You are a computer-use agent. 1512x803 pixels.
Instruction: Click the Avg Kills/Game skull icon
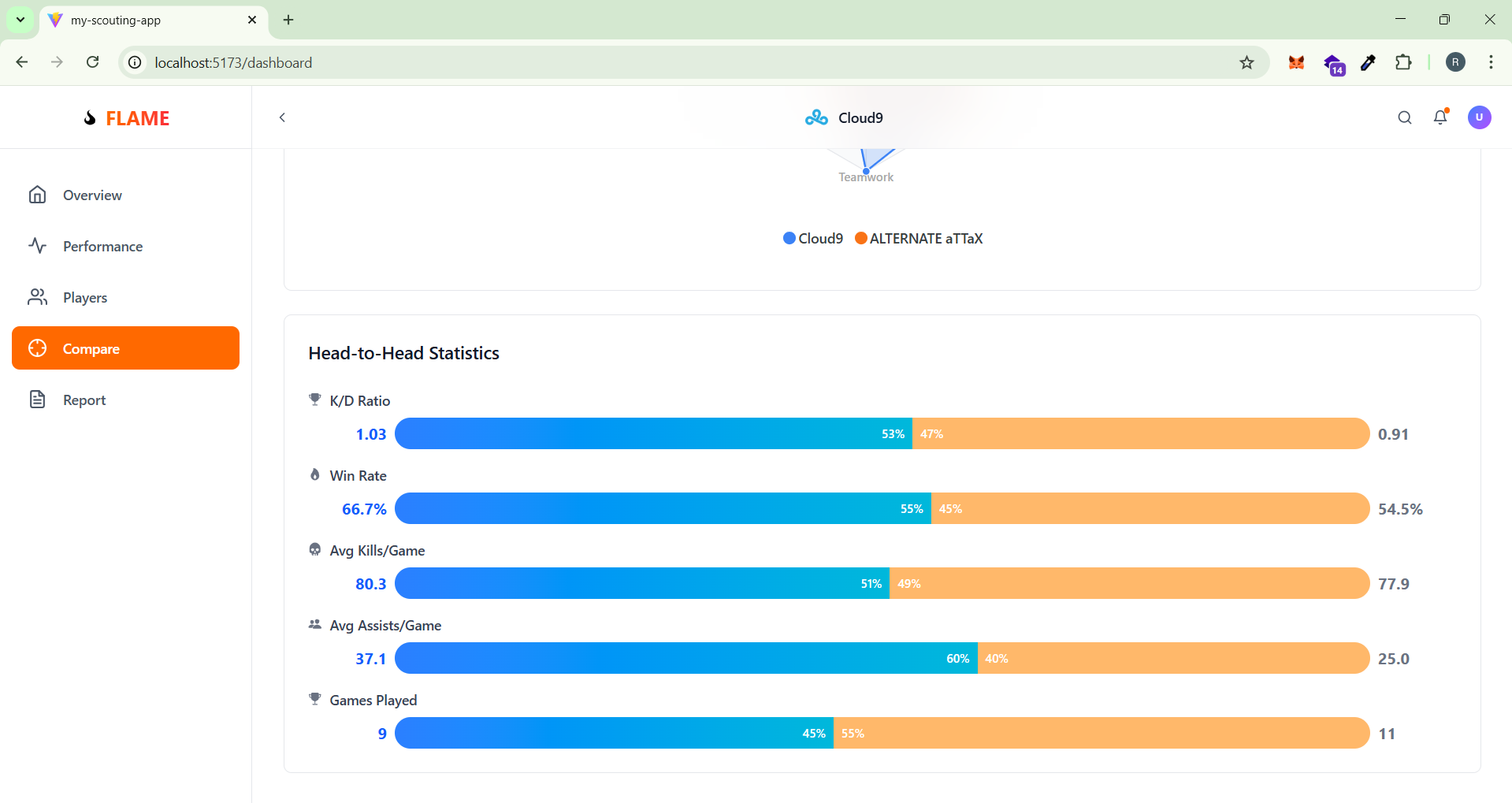coord(315,549)
